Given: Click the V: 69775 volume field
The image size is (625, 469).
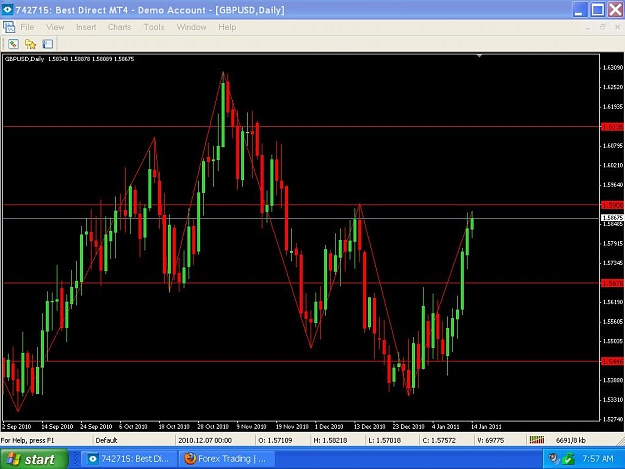Looking at the screenshot, I should coord(491,440).
